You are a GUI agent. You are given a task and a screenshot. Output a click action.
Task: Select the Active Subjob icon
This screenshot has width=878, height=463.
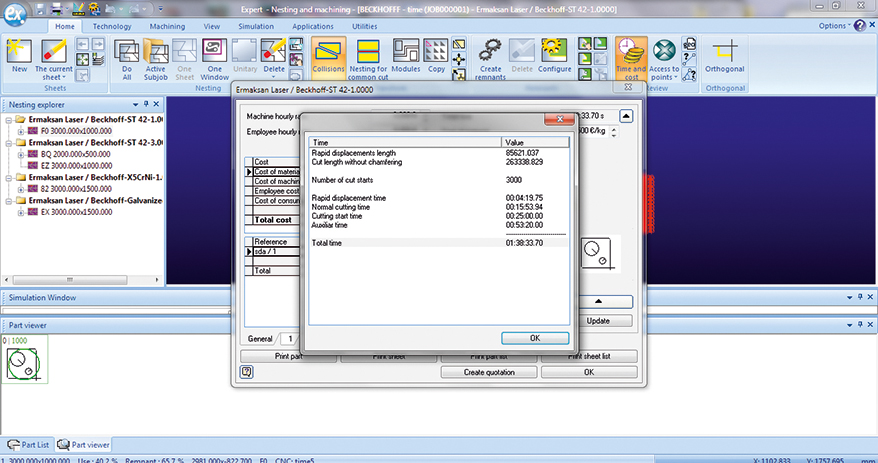click(x=155, y=54)
